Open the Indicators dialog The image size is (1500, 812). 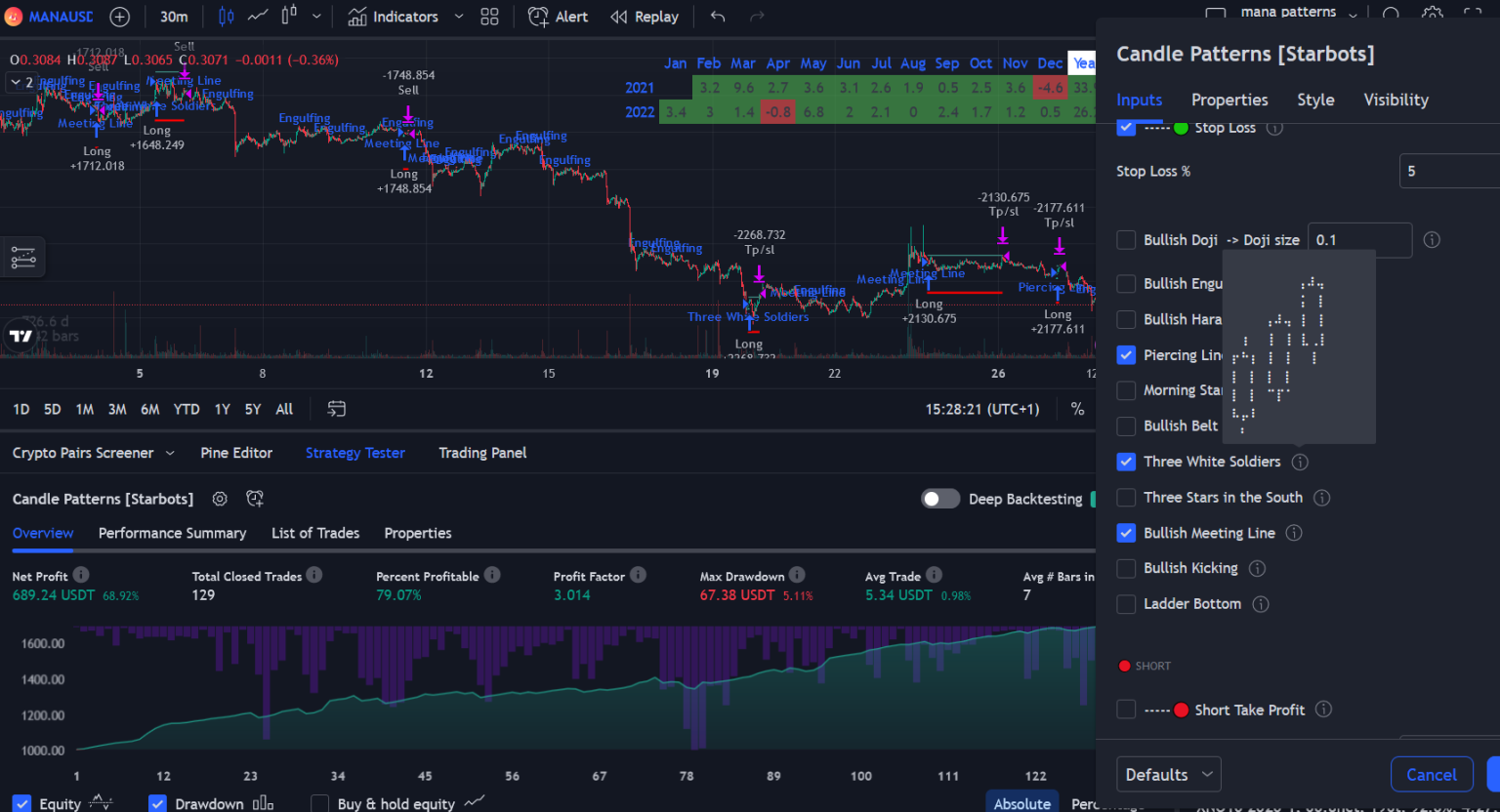pyautogui.click(x=394, y=17)
